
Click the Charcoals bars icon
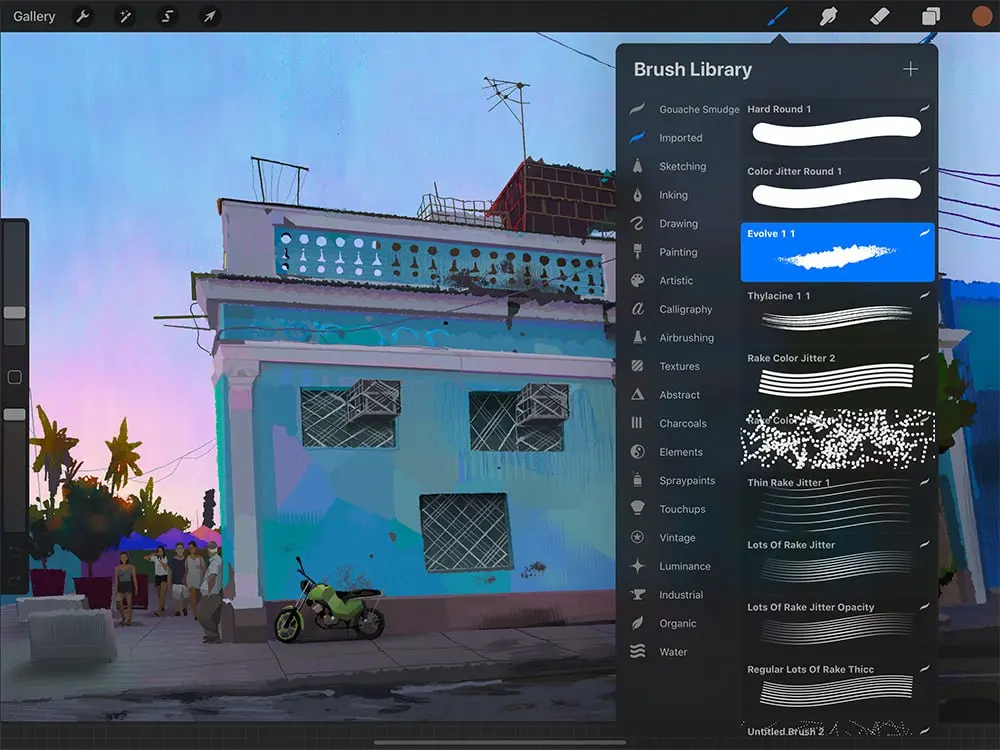tap(637, 423)
